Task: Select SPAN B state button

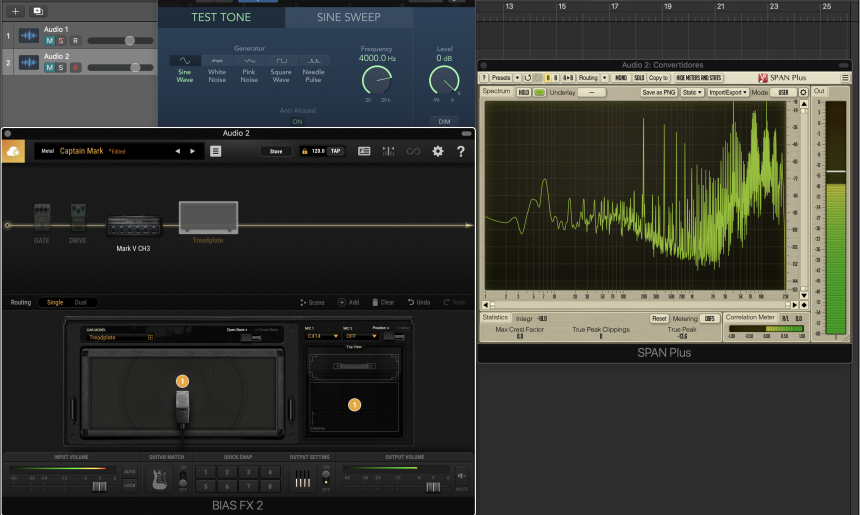Action: click(555, 78)
